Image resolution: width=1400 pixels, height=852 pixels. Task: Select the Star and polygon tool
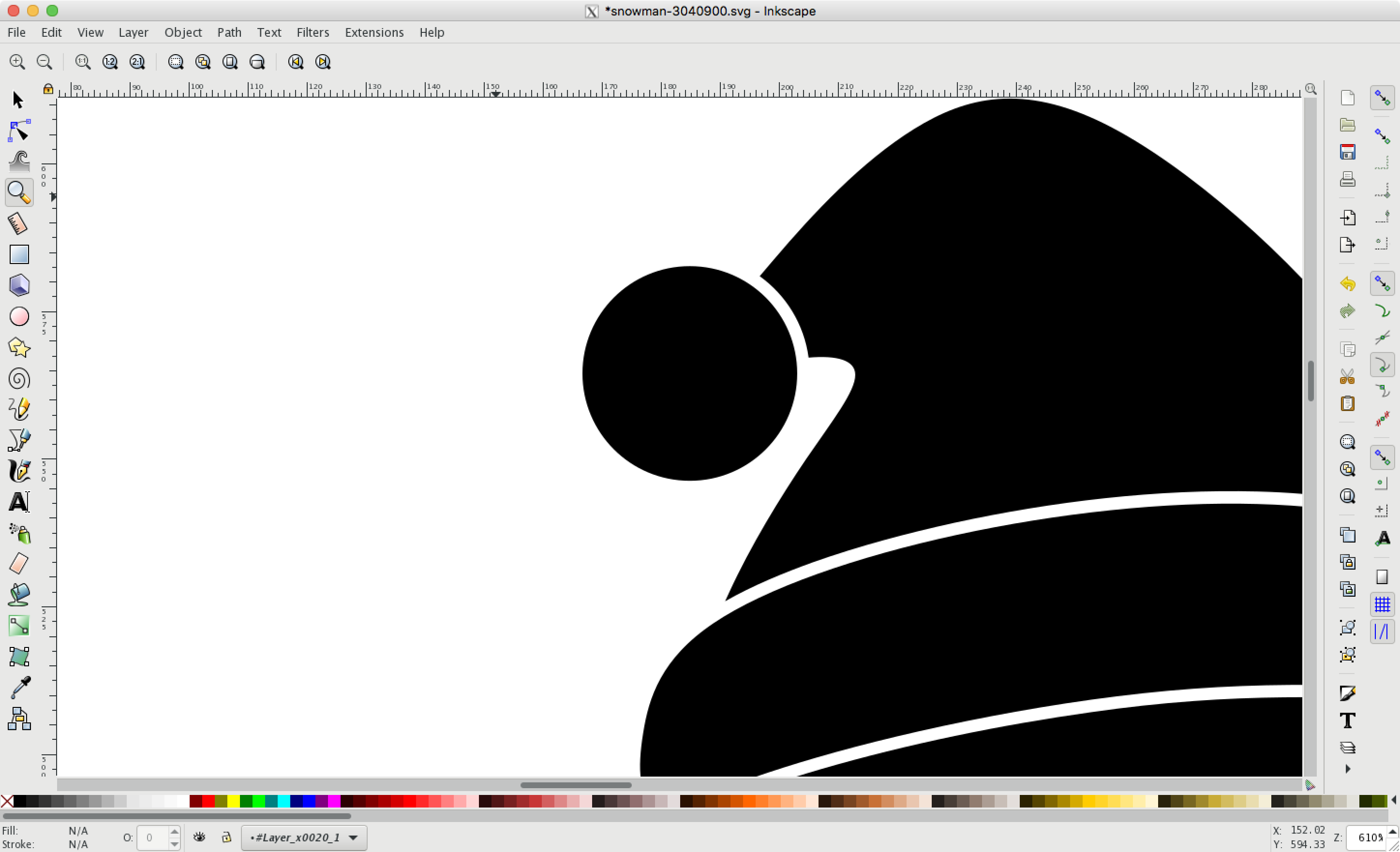[x=19, y=347]
